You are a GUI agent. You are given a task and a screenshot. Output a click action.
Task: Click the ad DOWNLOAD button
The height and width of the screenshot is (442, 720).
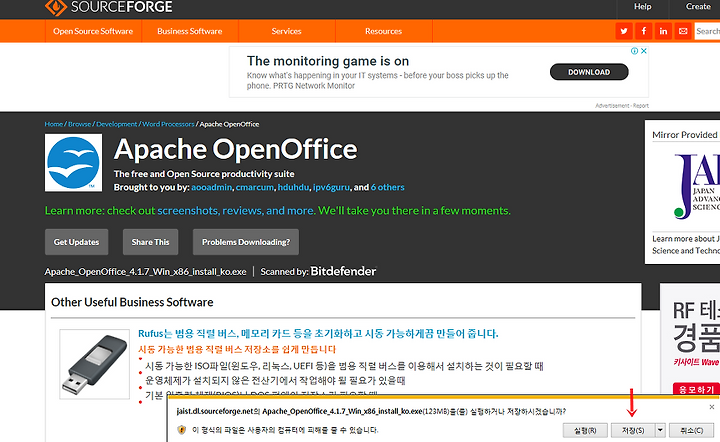[x=589, y=72]
